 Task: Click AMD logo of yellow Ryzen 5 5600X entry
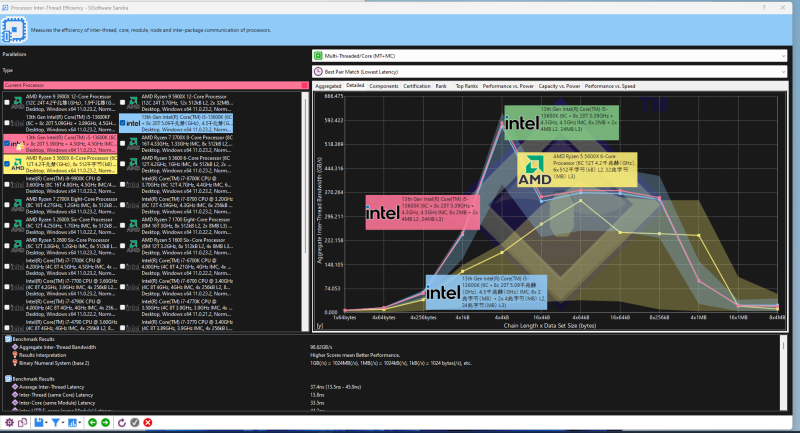[18, 165]
